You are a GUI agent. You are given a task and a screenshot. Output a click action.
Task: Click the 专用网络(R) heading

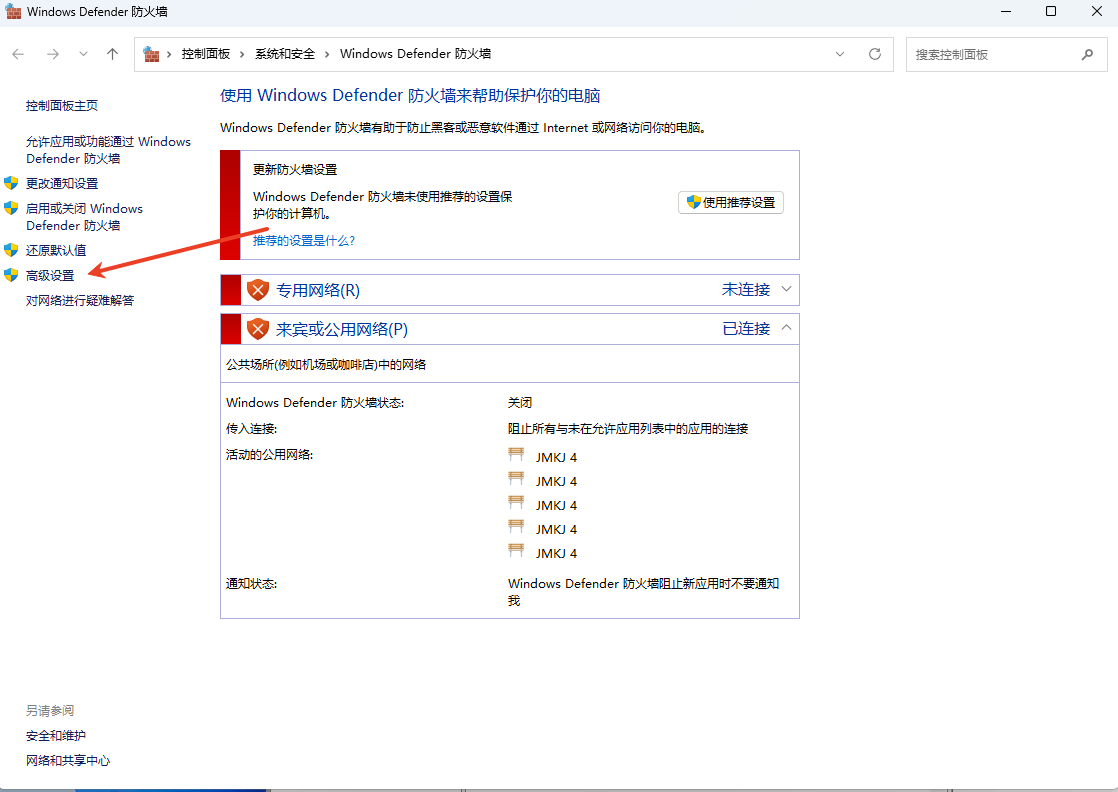click(x=318, y=290)
